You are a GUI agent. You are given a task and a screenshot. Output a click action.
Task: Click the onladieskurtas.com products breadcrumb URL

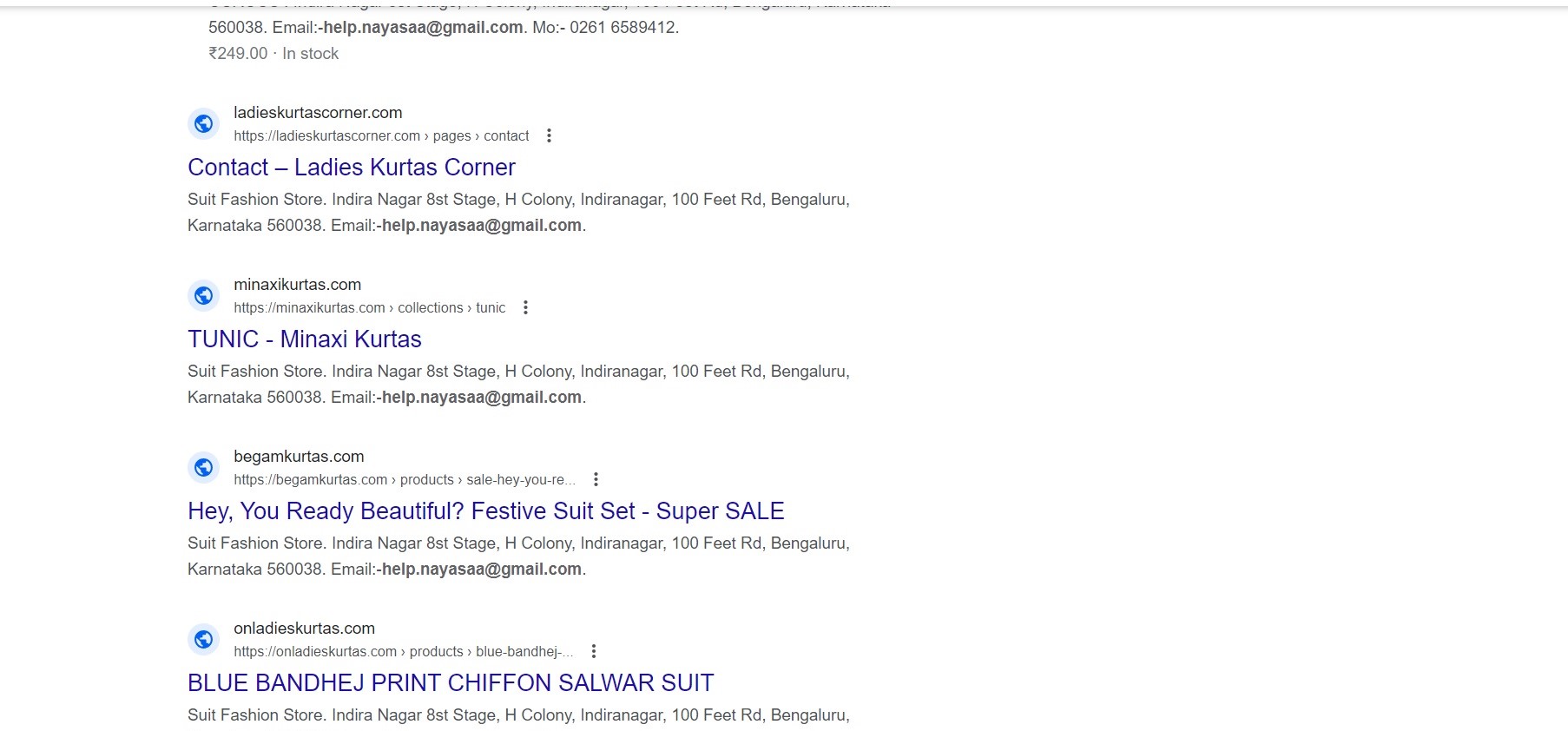(403, 651)
